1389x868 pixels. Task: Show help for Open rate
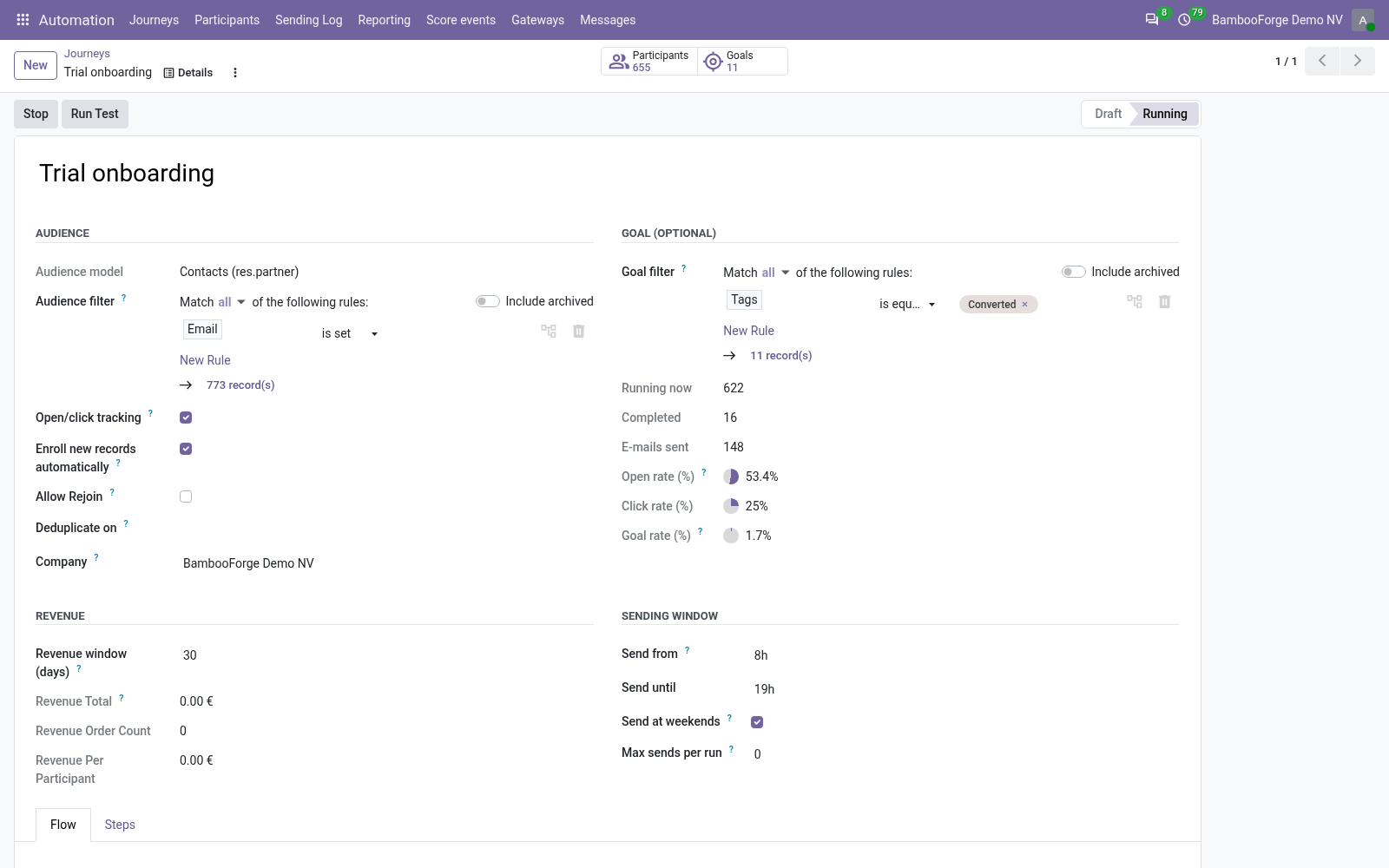pos(704,472)
